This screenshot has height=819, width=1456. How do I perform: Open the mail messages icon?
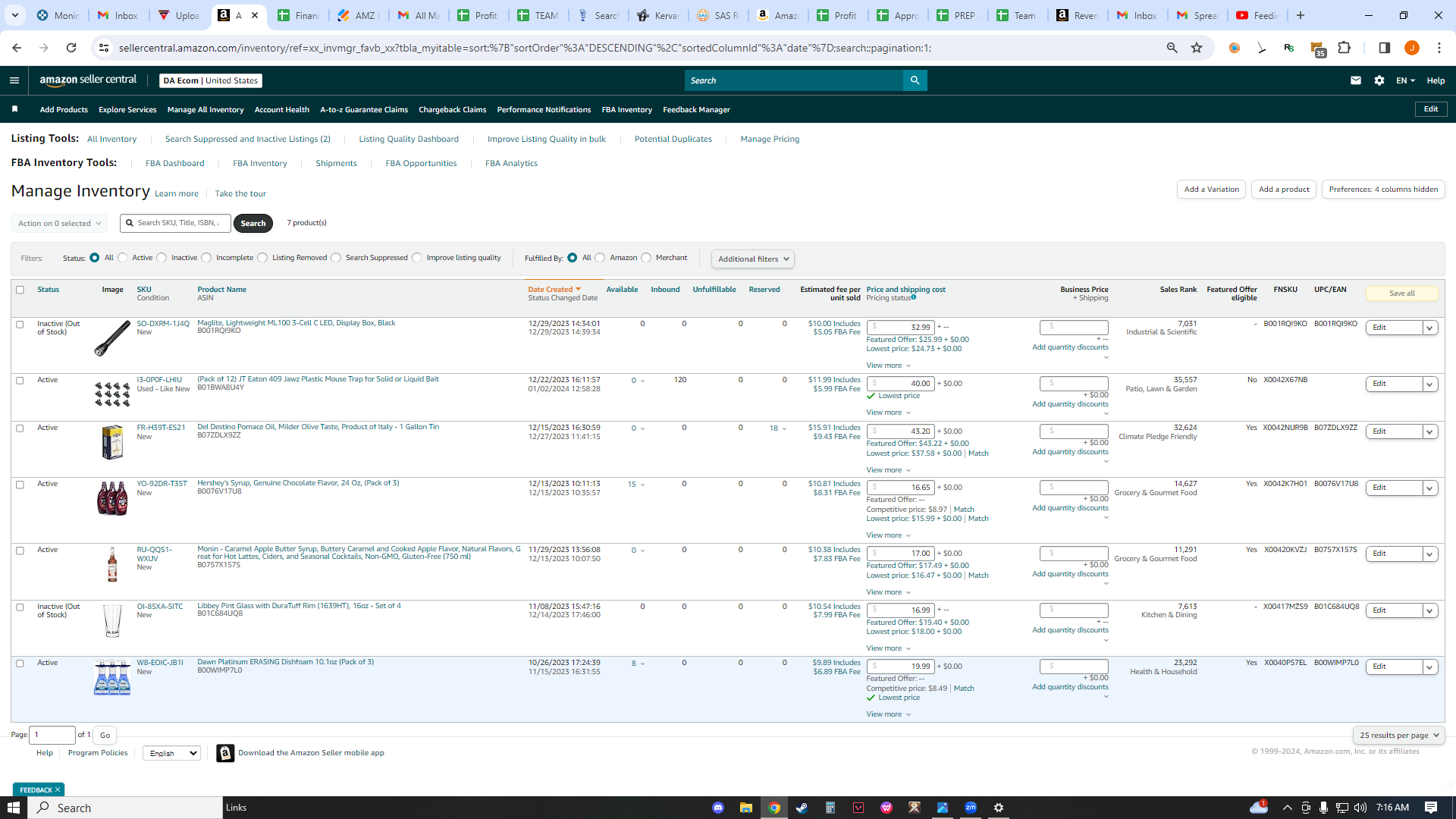tap(1356, 80)
